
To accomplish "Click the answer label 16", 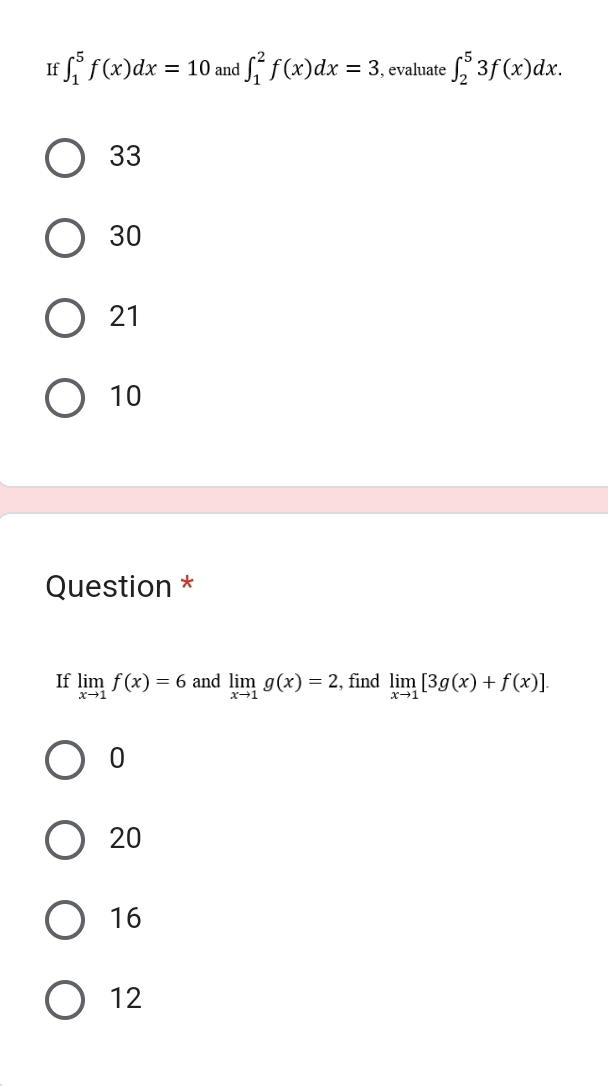I will 124,919.
